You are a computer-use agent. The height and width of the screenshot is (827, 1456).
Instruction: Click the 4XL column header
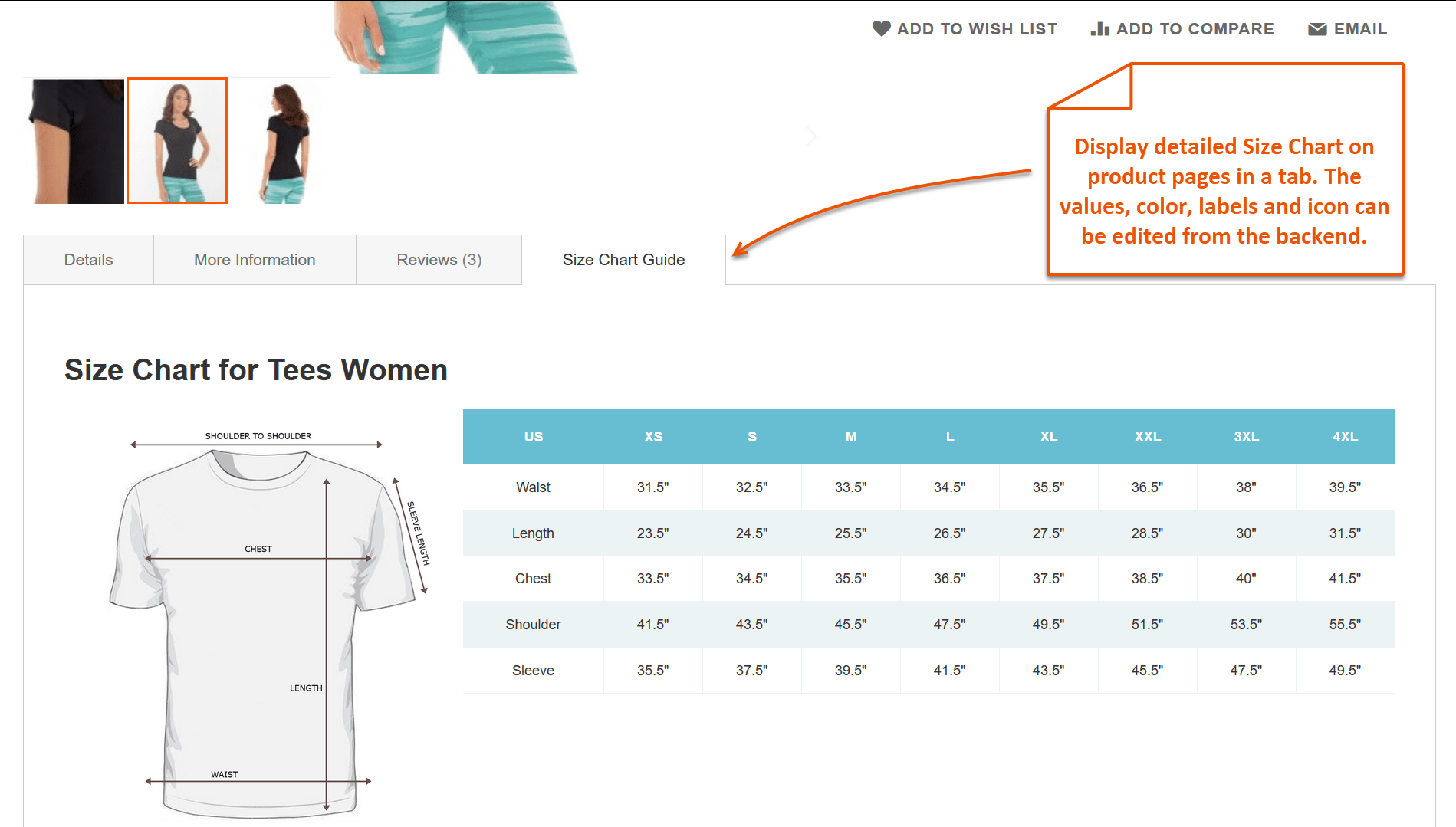click(x=1346, y=437)
